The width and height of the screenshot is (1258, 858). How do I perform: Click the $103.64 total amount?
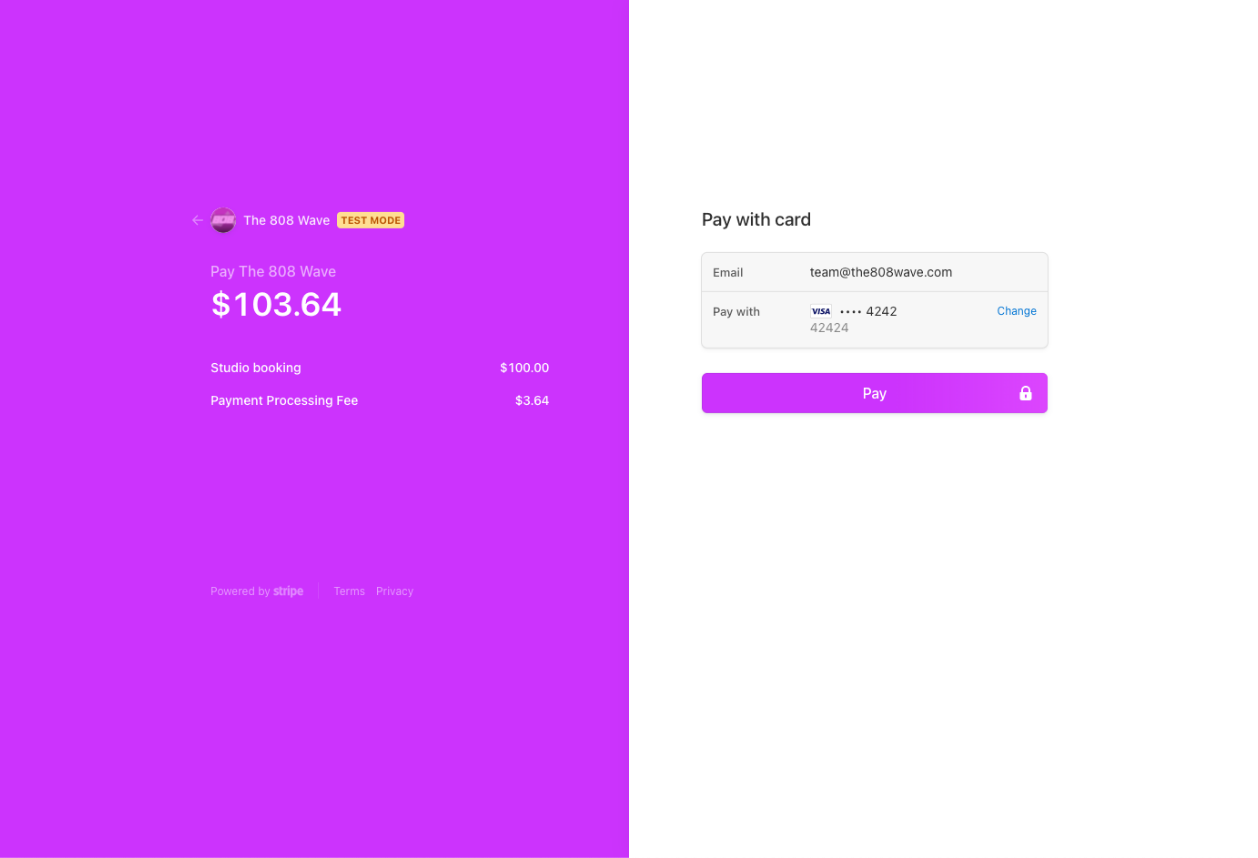276,304
